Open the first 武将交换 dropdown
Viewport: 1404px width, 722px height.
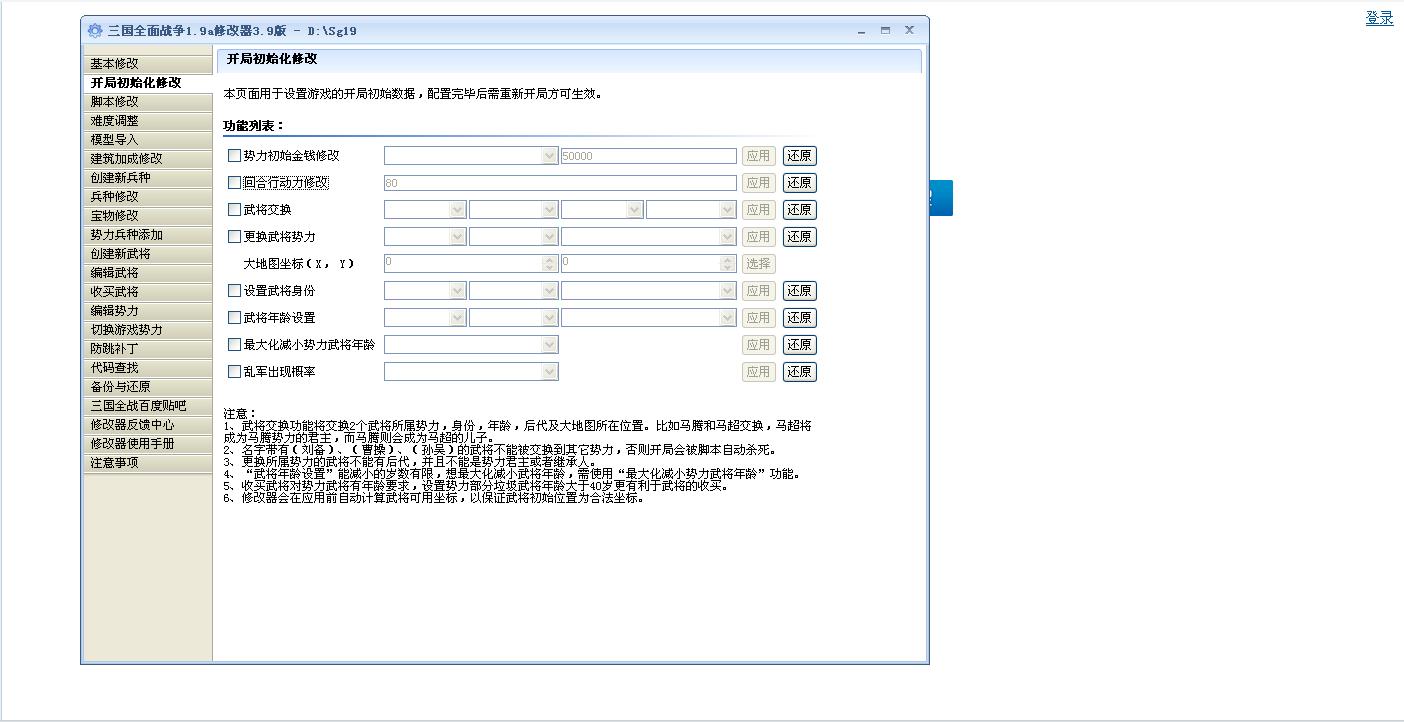(457, 209)
